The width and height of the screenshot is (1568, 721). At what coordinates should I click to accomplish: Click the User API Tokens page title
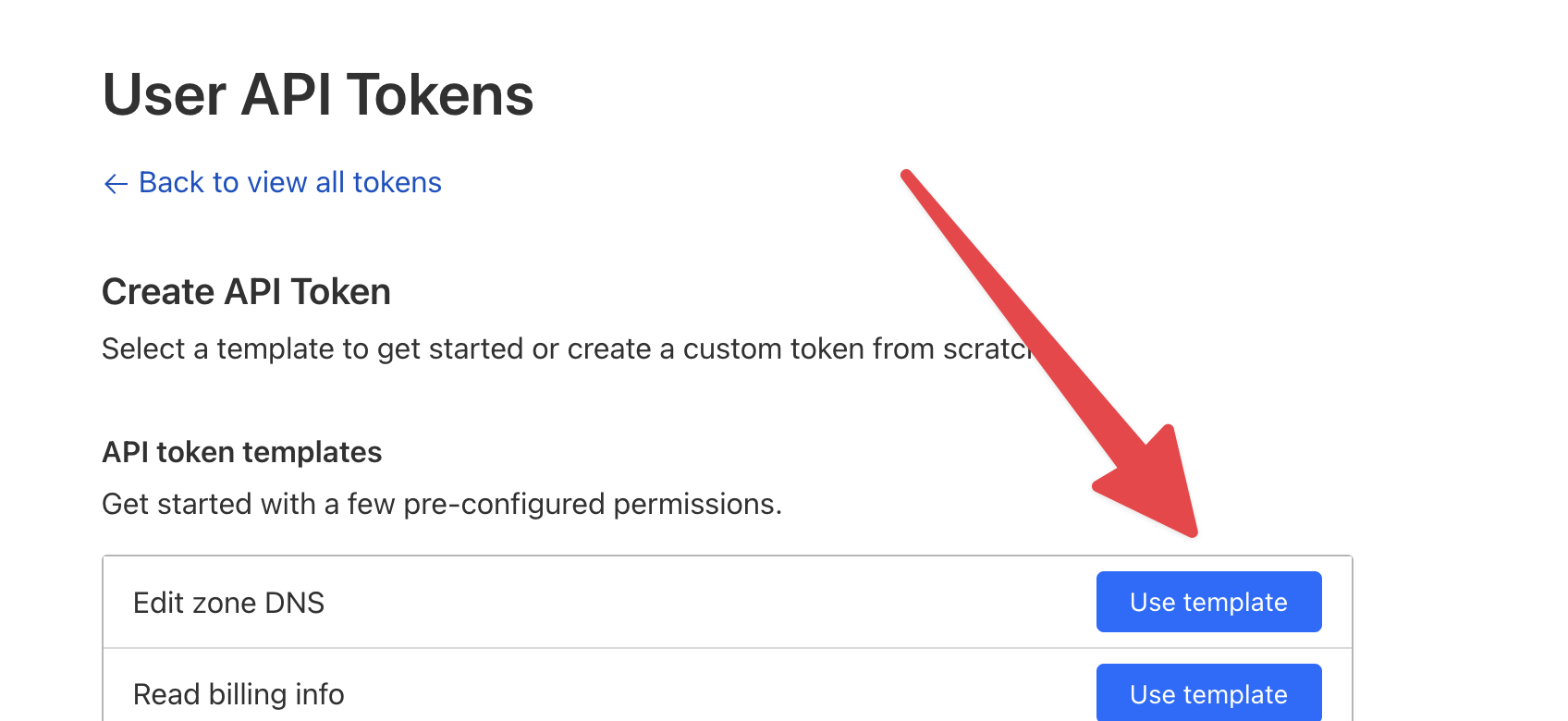point(318,95)
